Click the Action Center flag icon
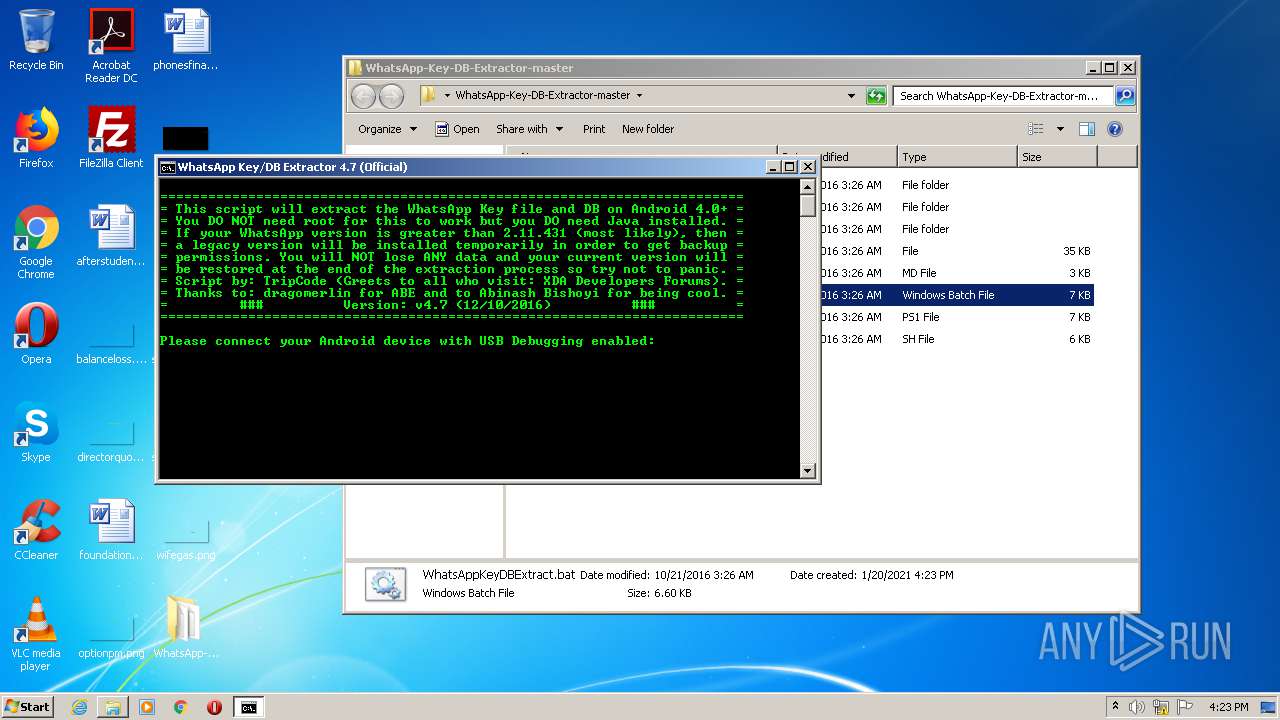Viewport: 1280px width, 720px height. 1183,707
